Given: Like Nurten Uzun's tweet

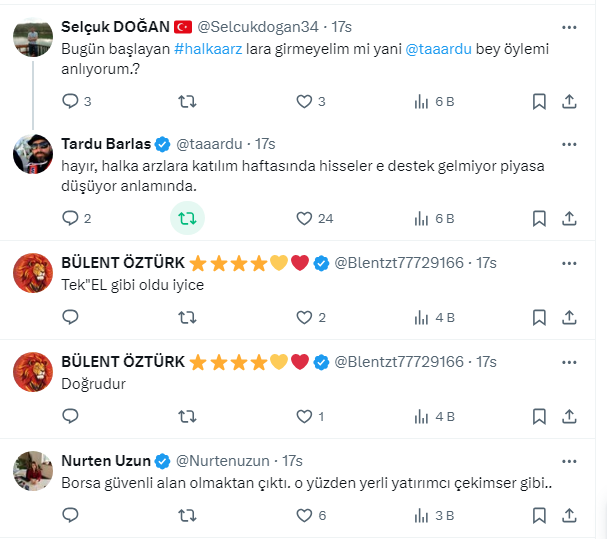Looking at the screenshot, I should pos(305,515).
